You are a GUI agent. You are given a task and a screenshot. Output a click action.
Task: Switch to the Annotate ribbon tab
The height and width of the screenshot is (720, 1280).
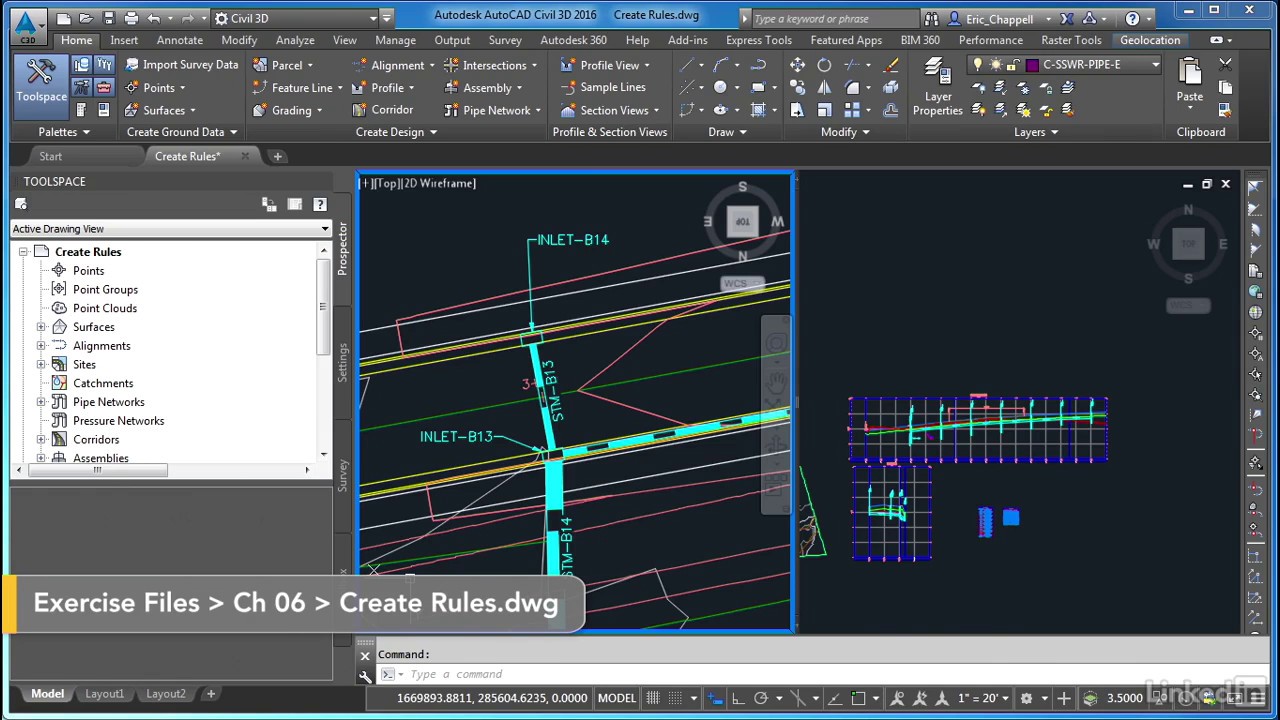point(180,40)
